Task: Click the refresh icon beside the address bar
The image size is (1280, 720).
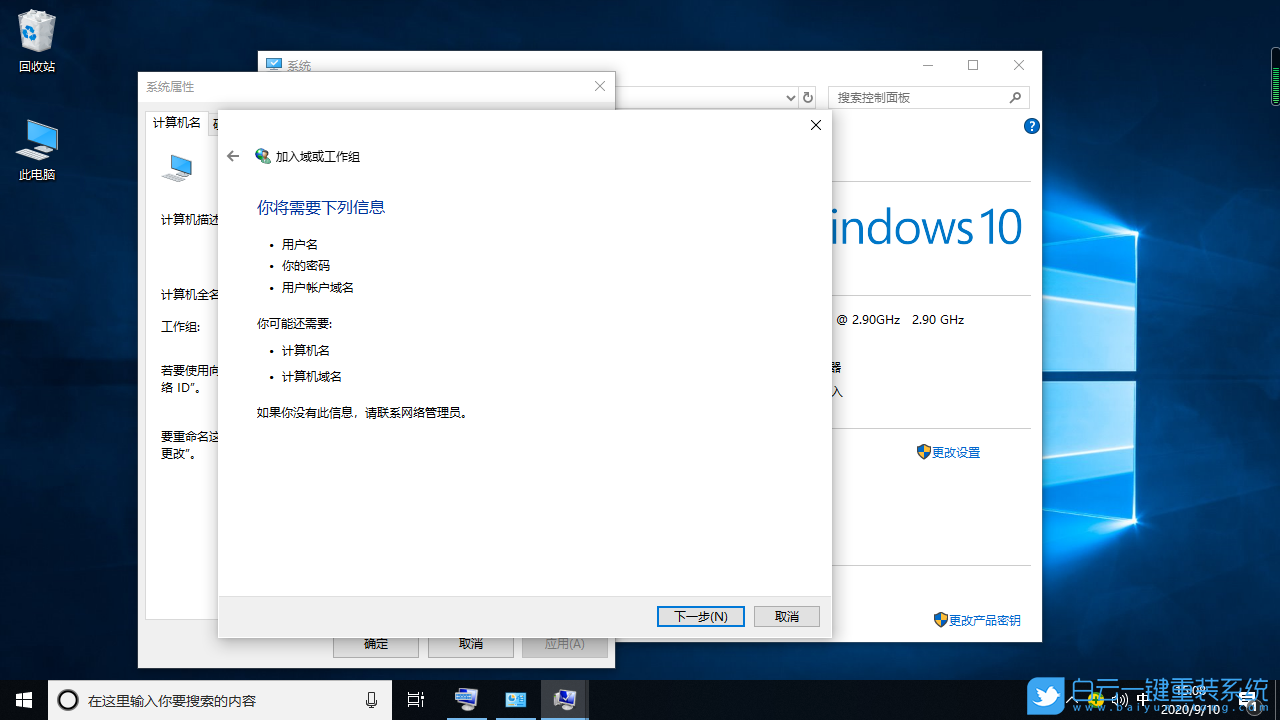Action: tap(808, 97)
